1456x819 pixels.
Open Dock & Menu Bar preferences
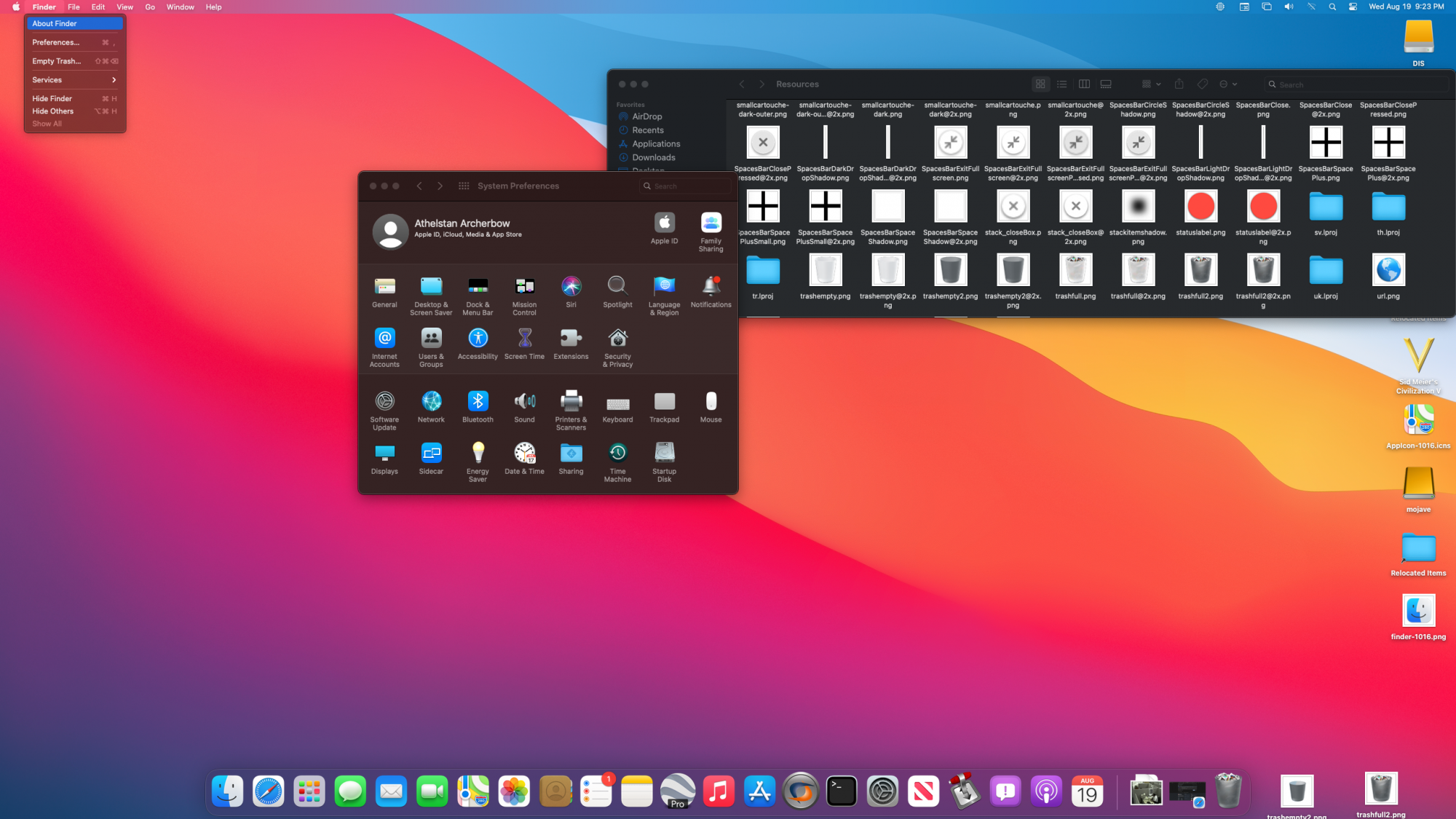tap(478, 287)
